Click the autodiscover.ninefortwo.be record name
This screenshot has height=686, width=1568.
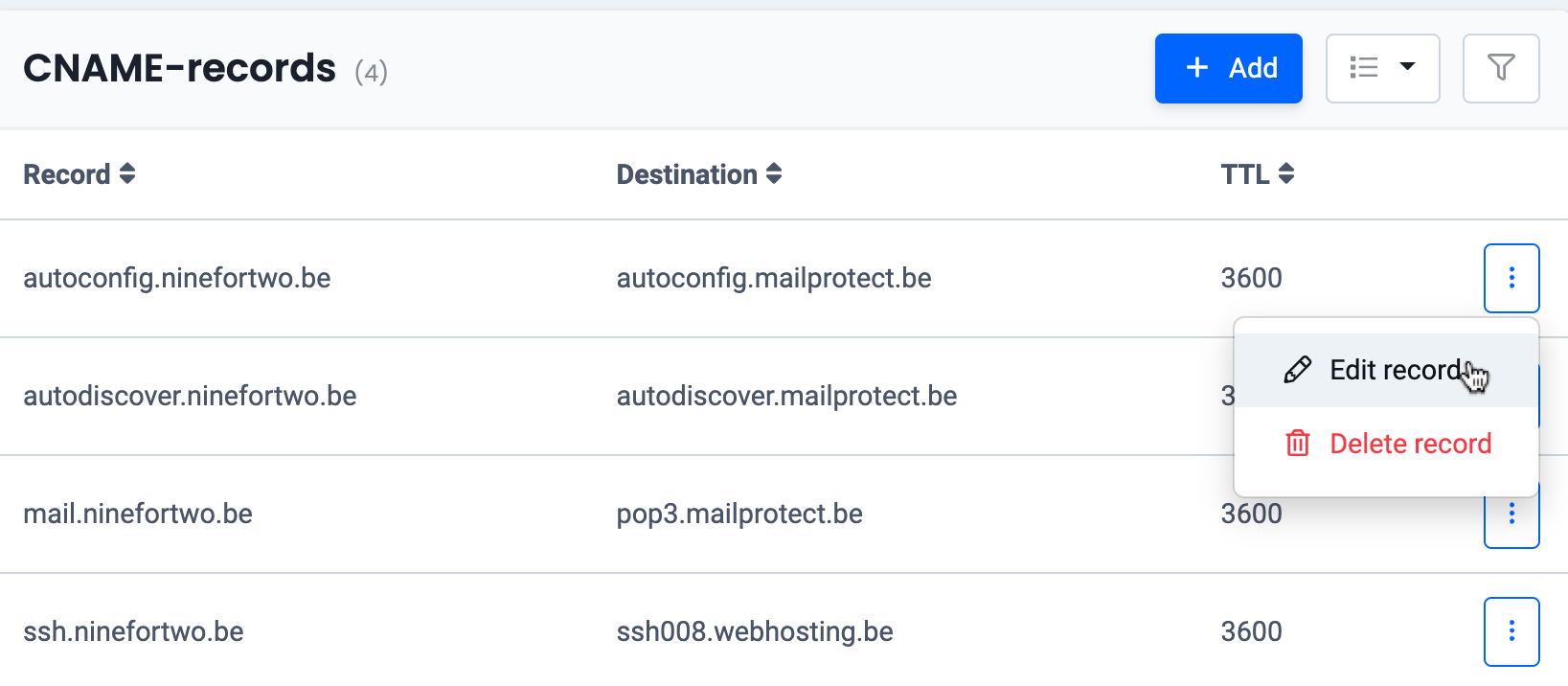pyautogui.click(x=190, y=396)
